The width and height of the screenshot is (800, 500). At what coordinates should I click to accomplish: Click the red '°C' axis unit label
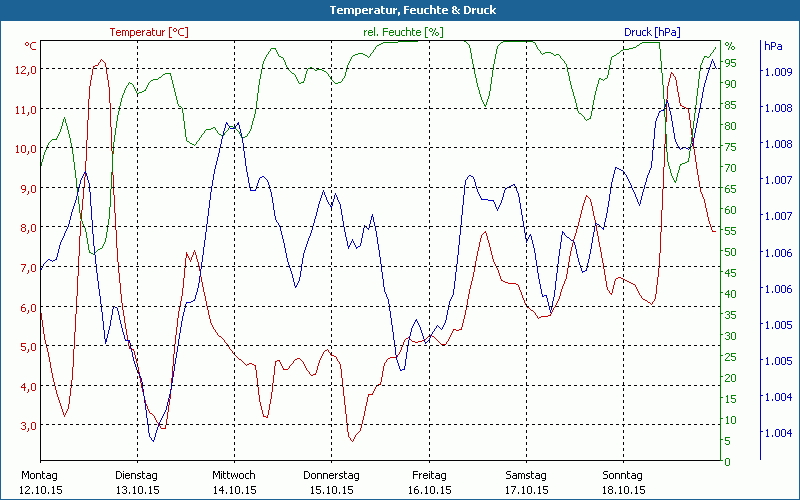point(31,46)
